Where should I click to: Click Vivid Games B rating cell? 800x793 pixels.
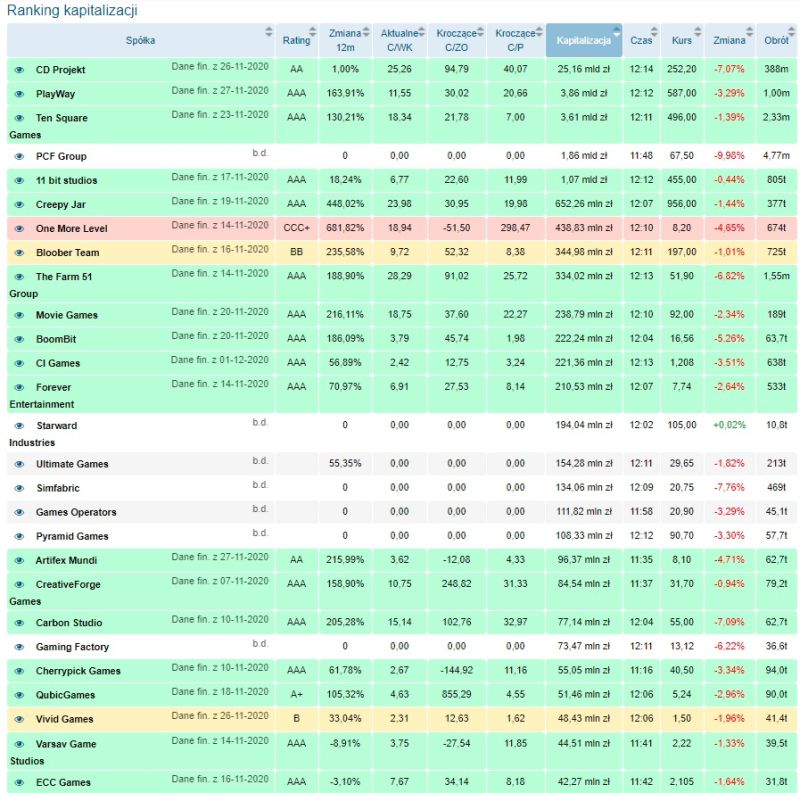[297, 718]
